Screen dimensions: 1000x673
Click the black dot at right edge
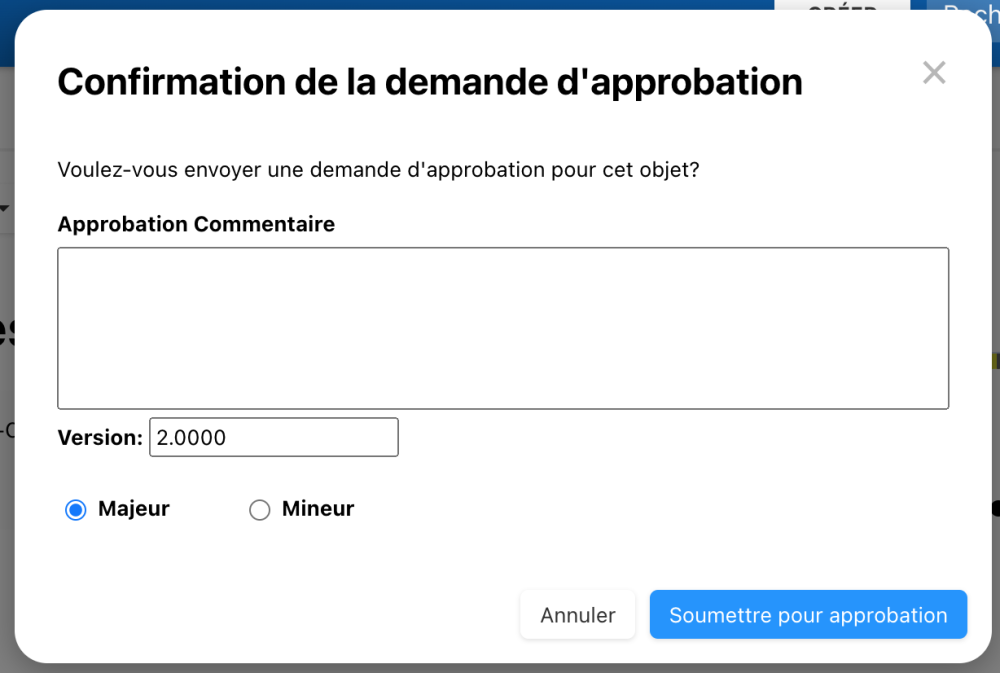tap(996, 508)
